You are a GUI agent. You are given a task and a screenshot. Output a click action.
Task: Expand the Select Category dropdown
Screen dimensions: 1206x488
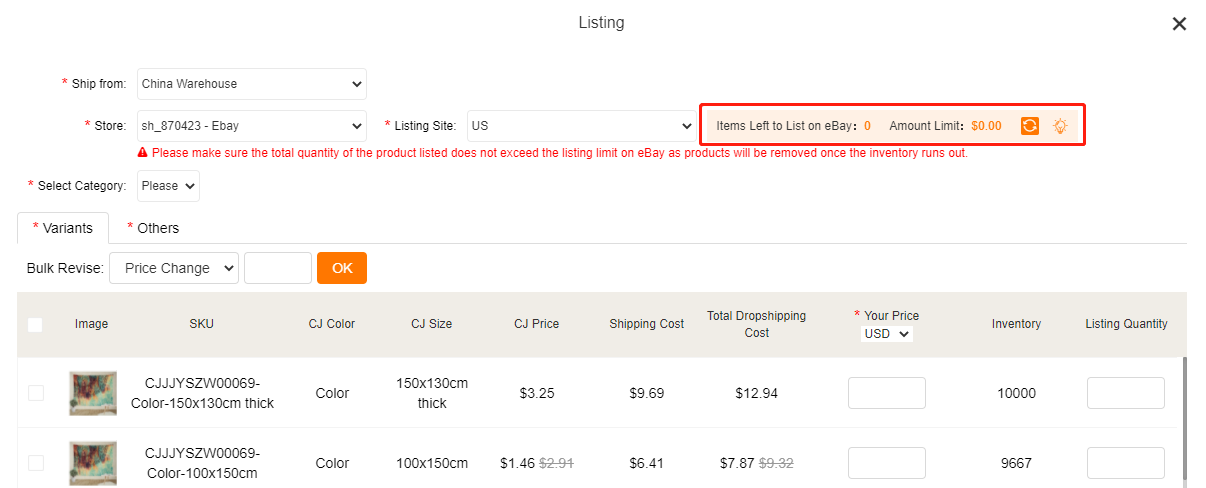coord(168,186)
